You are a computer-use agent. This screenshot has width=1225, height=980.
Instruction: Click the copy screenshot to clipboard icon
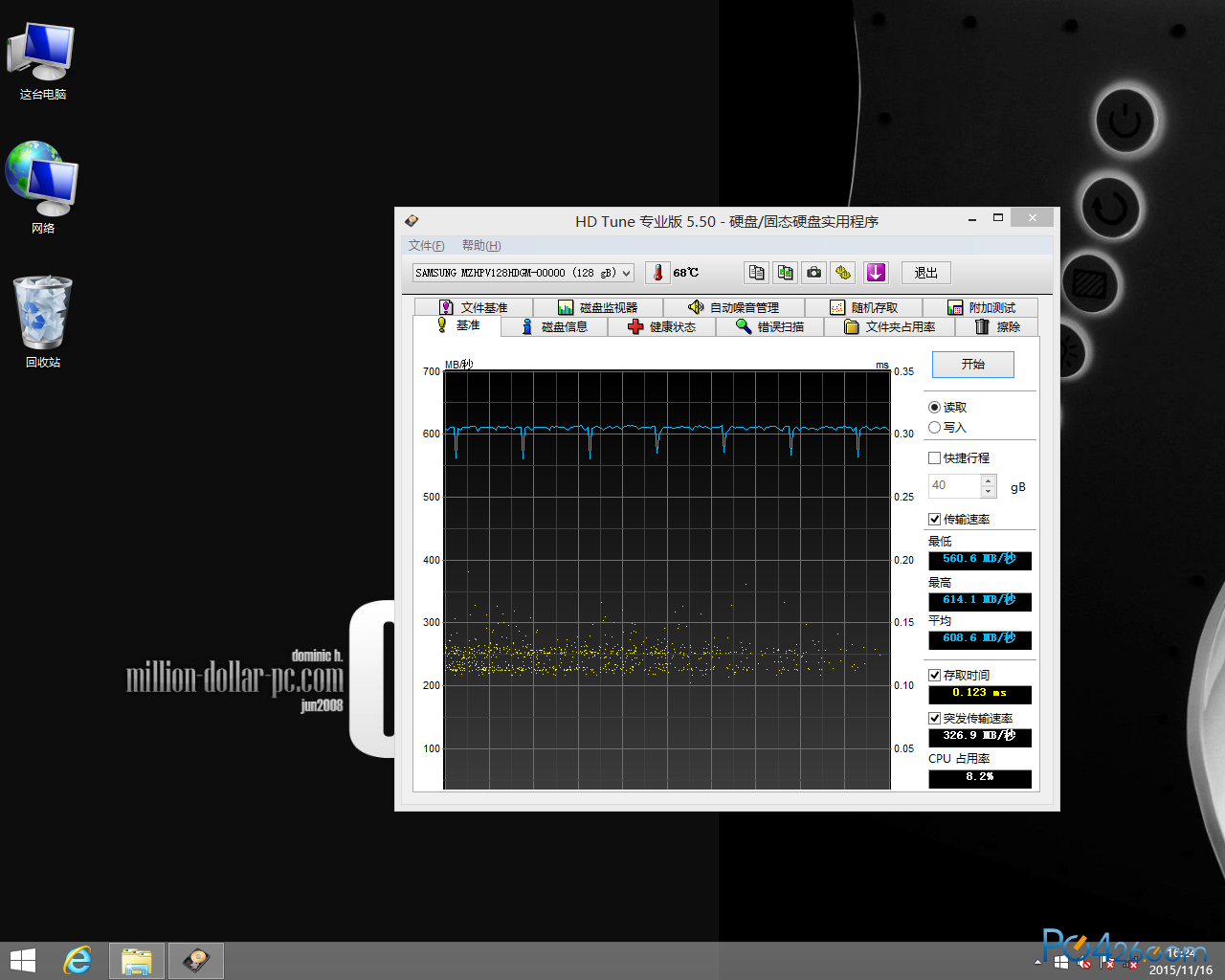(x=786, y=273)
